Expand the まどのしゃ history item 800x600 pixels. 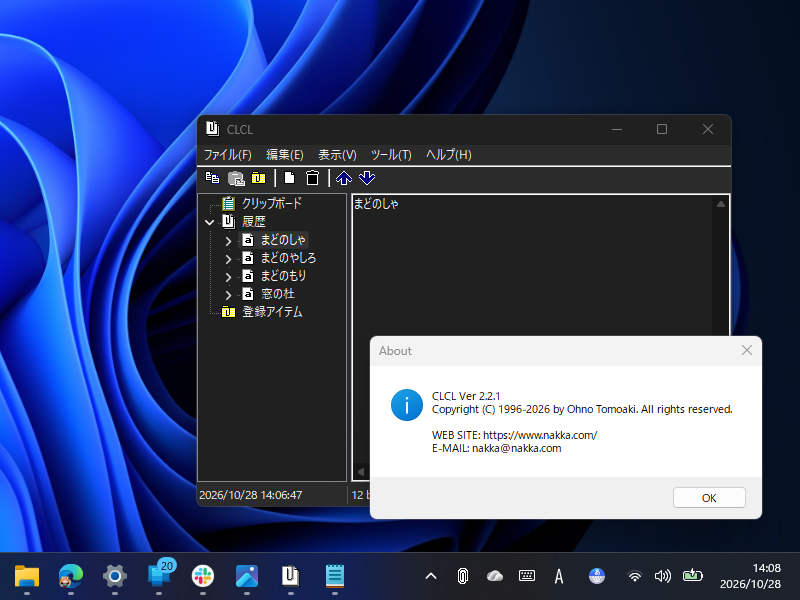point(228,240)
